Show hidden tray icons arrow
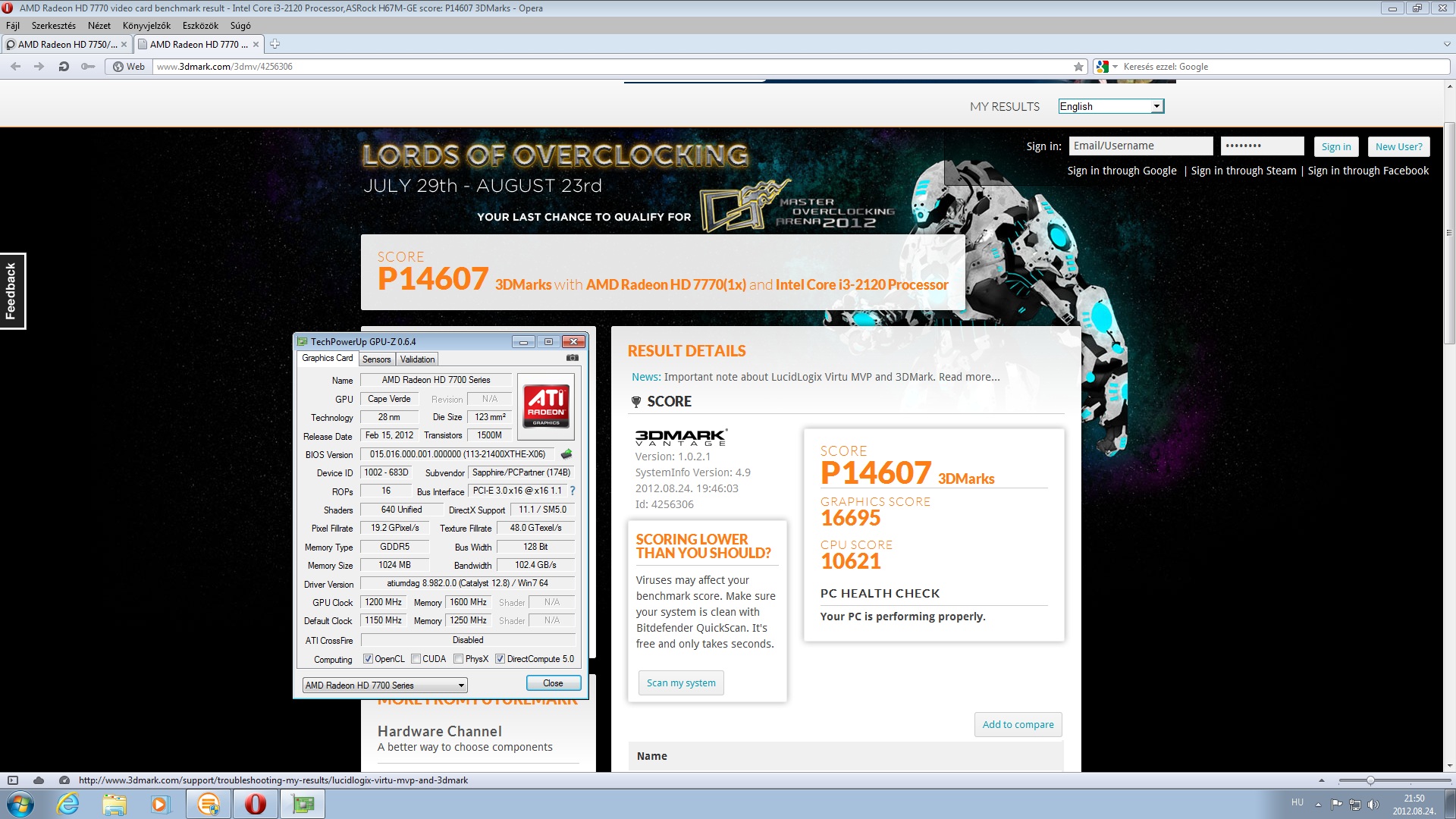1456x819 pixels. pos(1318,804)
